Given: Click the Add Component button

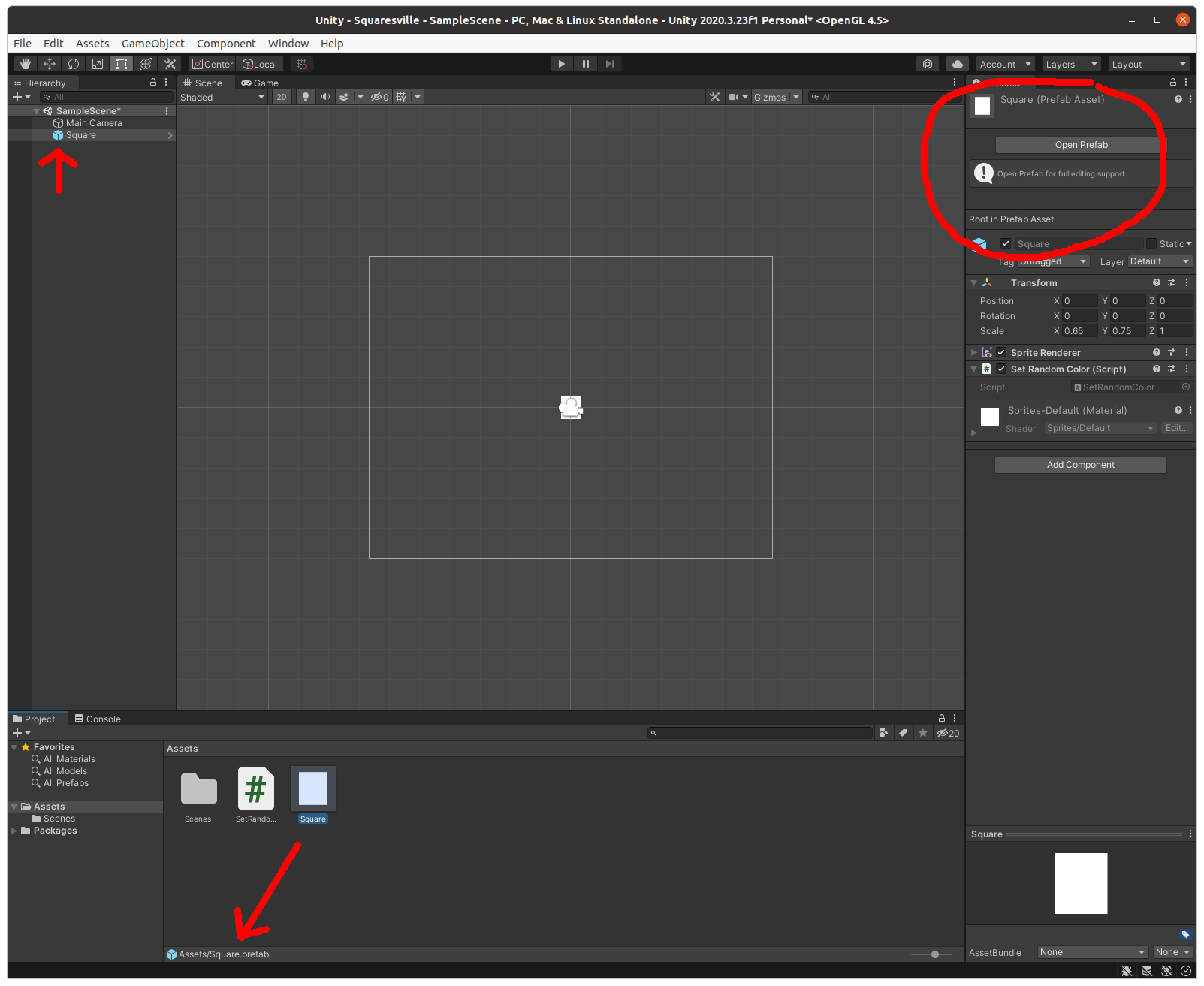Looking at the screenshot, I should click(1080, 464).
